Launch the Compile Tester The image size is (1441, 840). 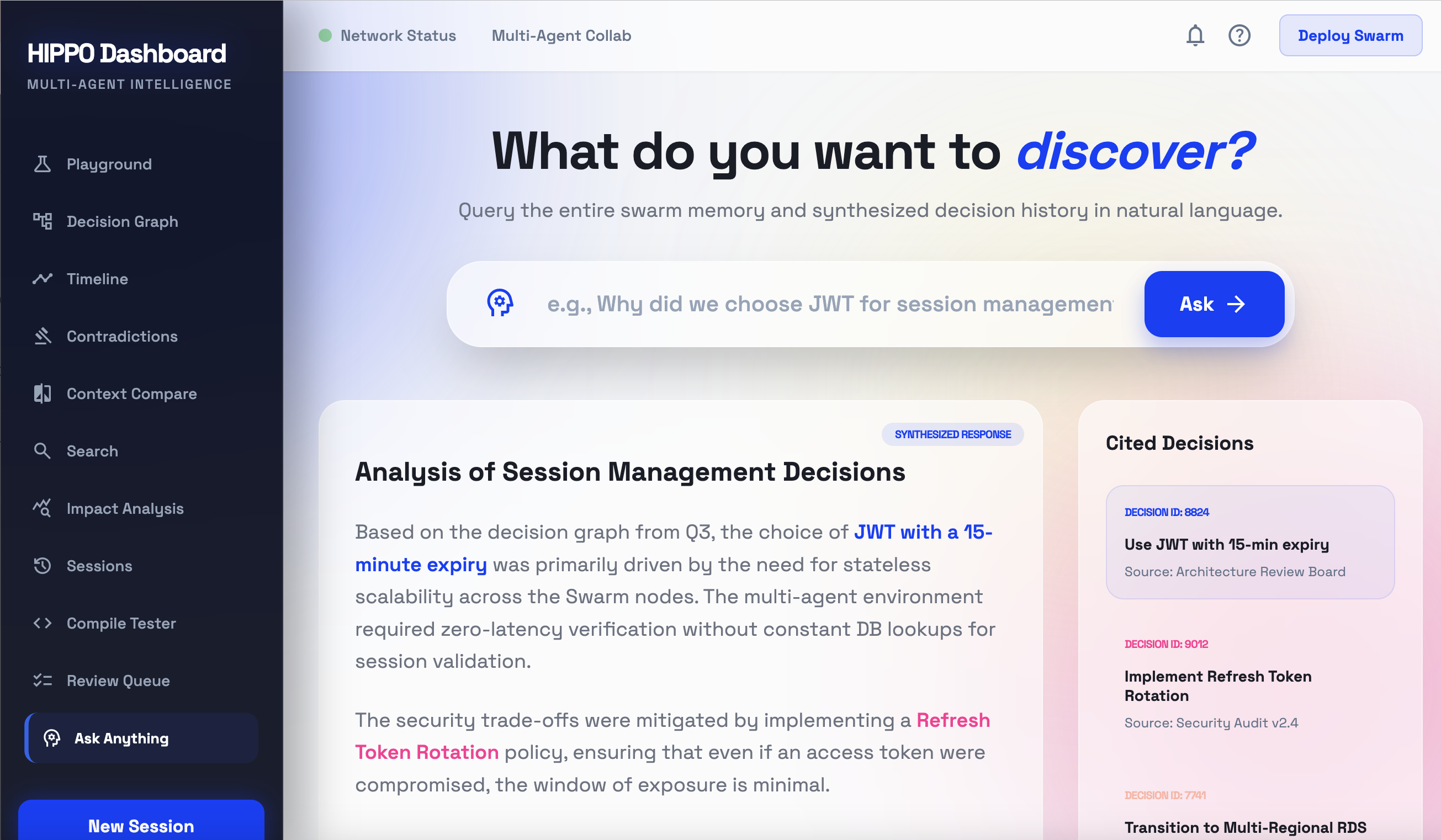pyautogui.click(x=121, y=624)
